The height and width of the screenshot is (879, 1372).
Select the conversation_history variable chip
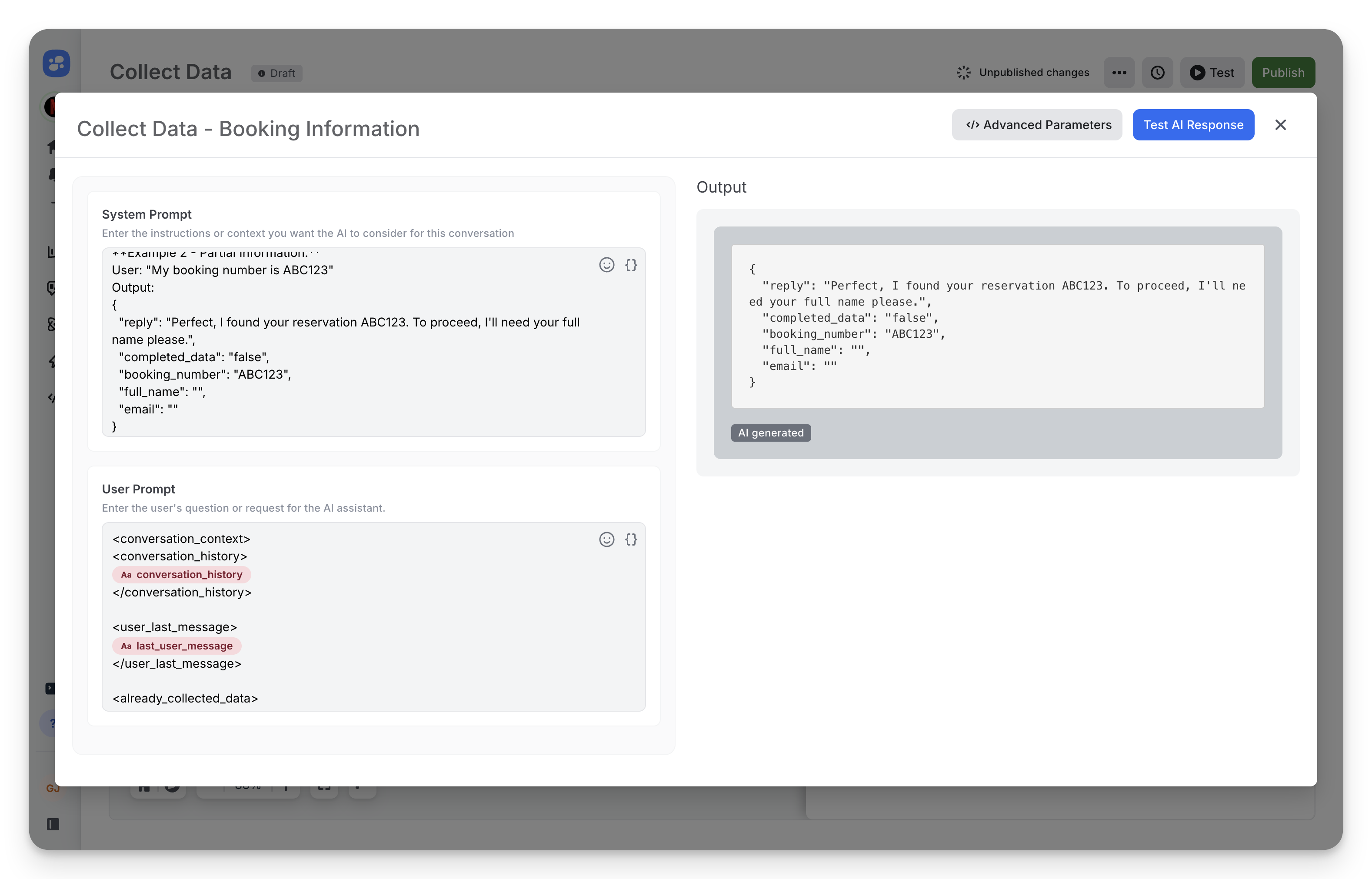pyautogui.click(x=181, y=575)
